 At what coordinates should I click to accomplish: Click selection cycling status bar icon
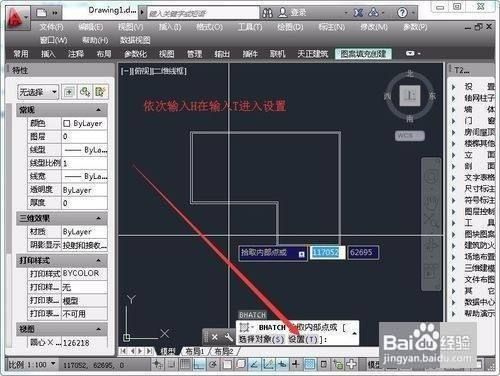click(x=338, y=364)
